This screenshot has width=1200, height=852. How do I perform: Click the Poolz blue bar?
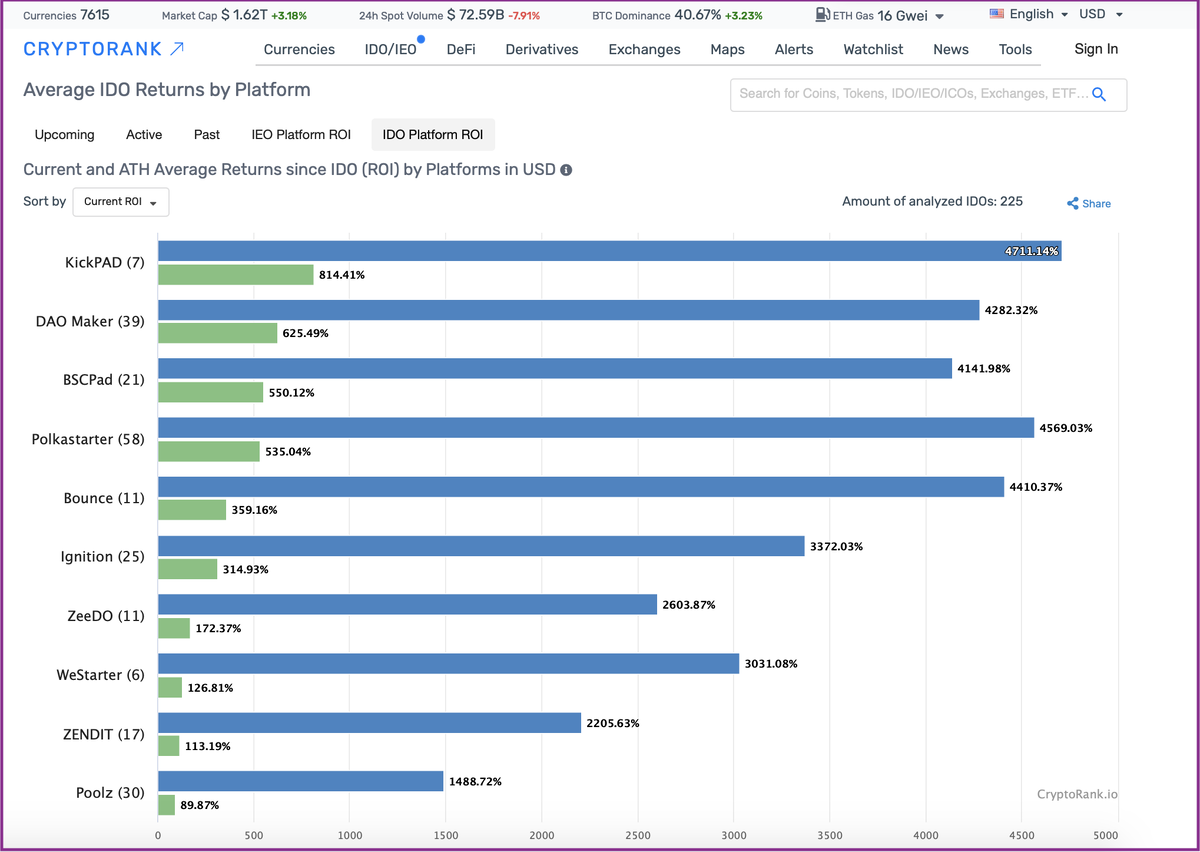tap(301, 782)
